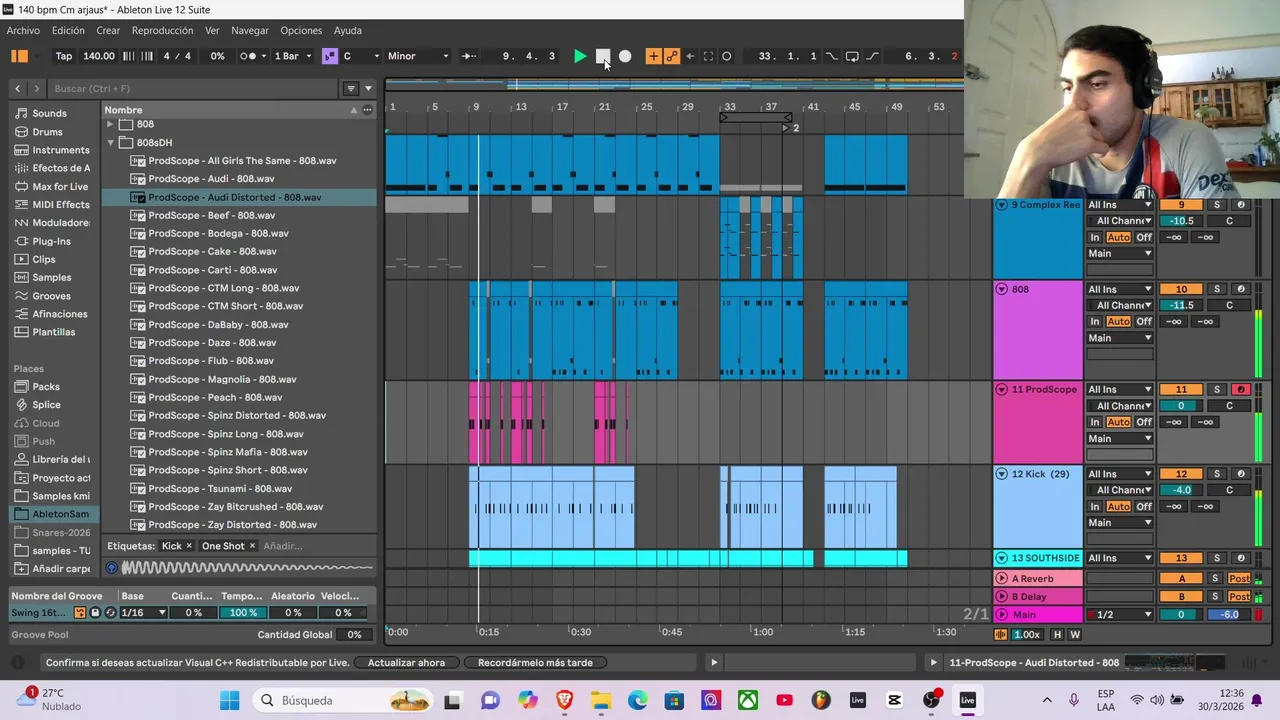Image resolution: width=1280 pixels, height=720 pixels.
Task: Click Recordármelo más tarde button
Action: pos(535,662)
